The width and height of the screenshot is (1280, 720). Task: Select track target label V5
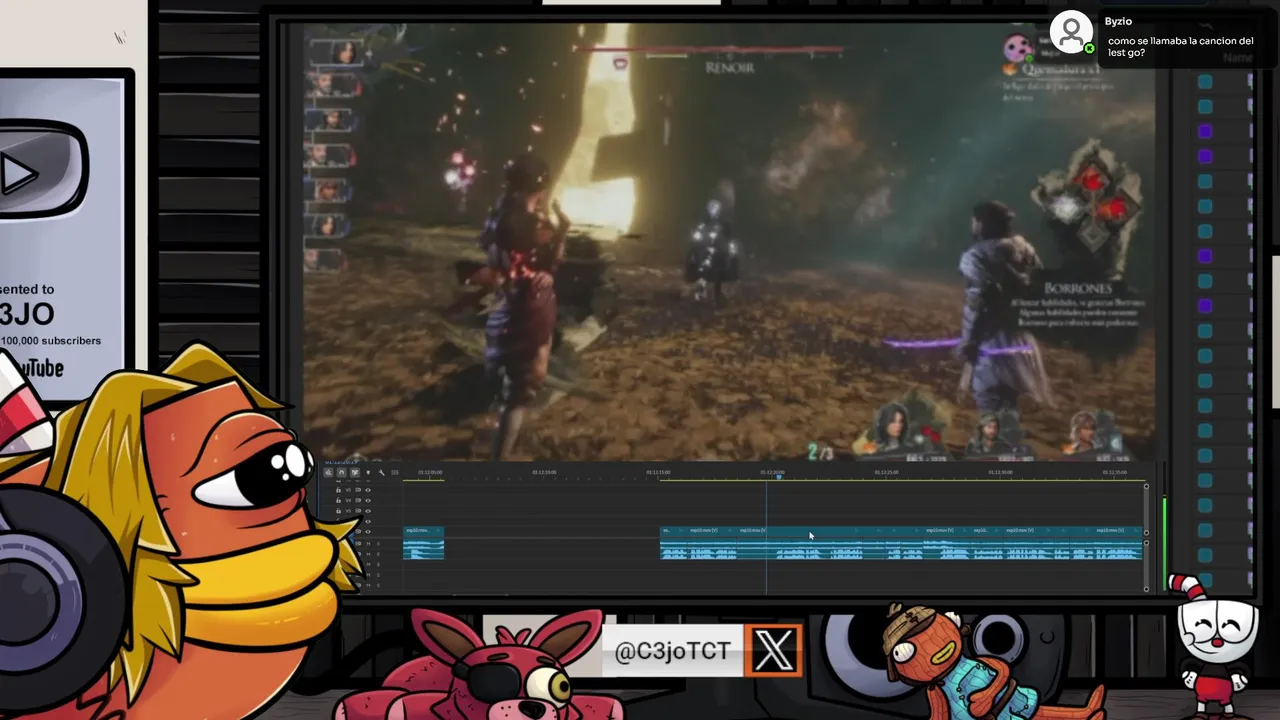[x=348, y=490]
